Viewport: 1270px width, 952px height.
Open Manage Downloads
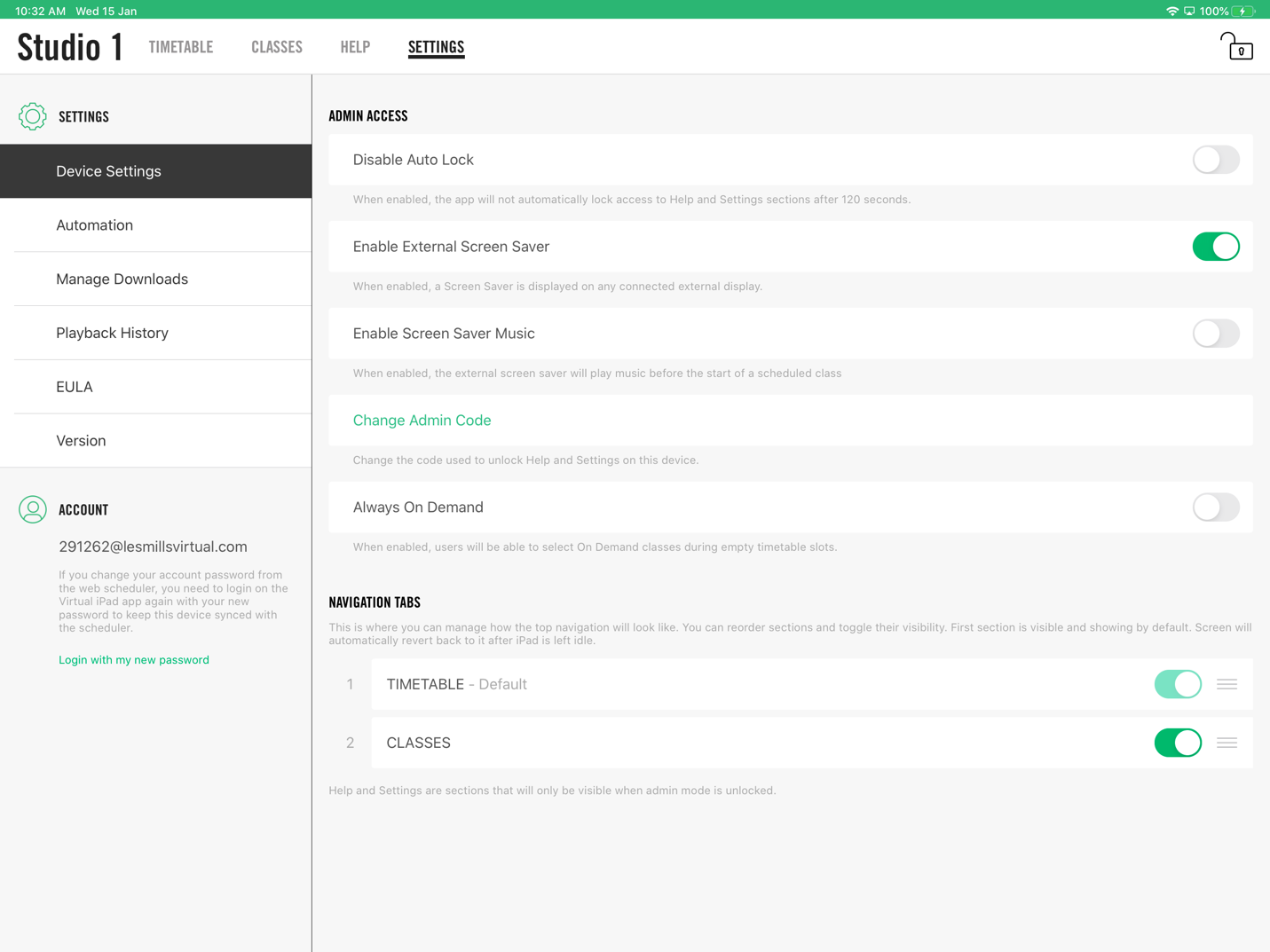tap(156, 279)
